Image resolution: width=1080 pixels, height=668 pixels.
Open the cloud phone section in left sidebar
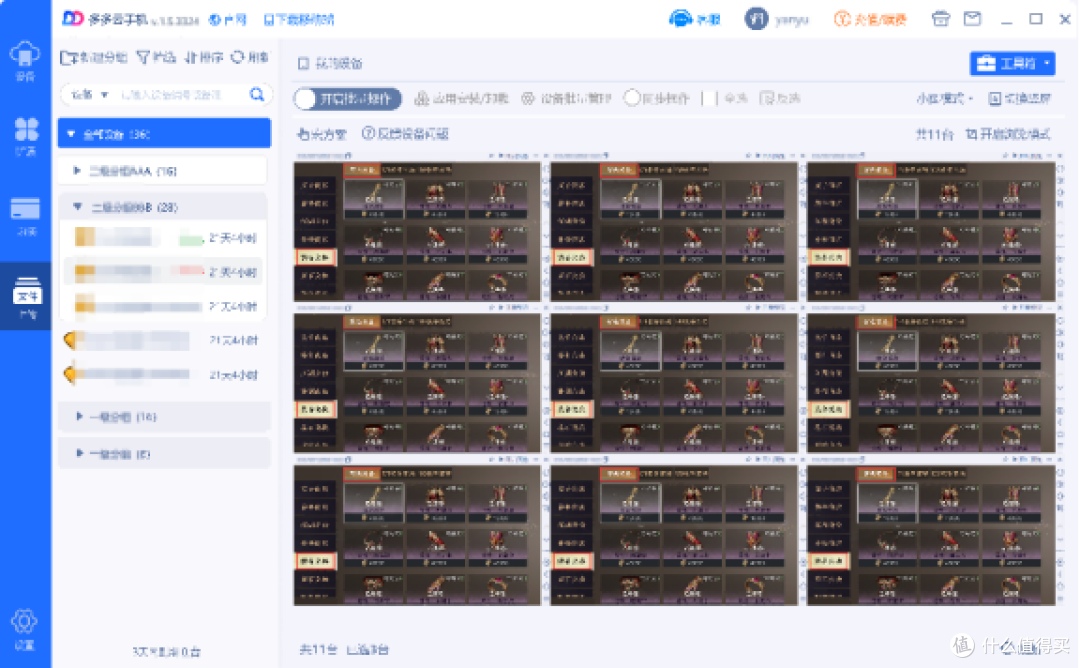[x=25, y=61]
